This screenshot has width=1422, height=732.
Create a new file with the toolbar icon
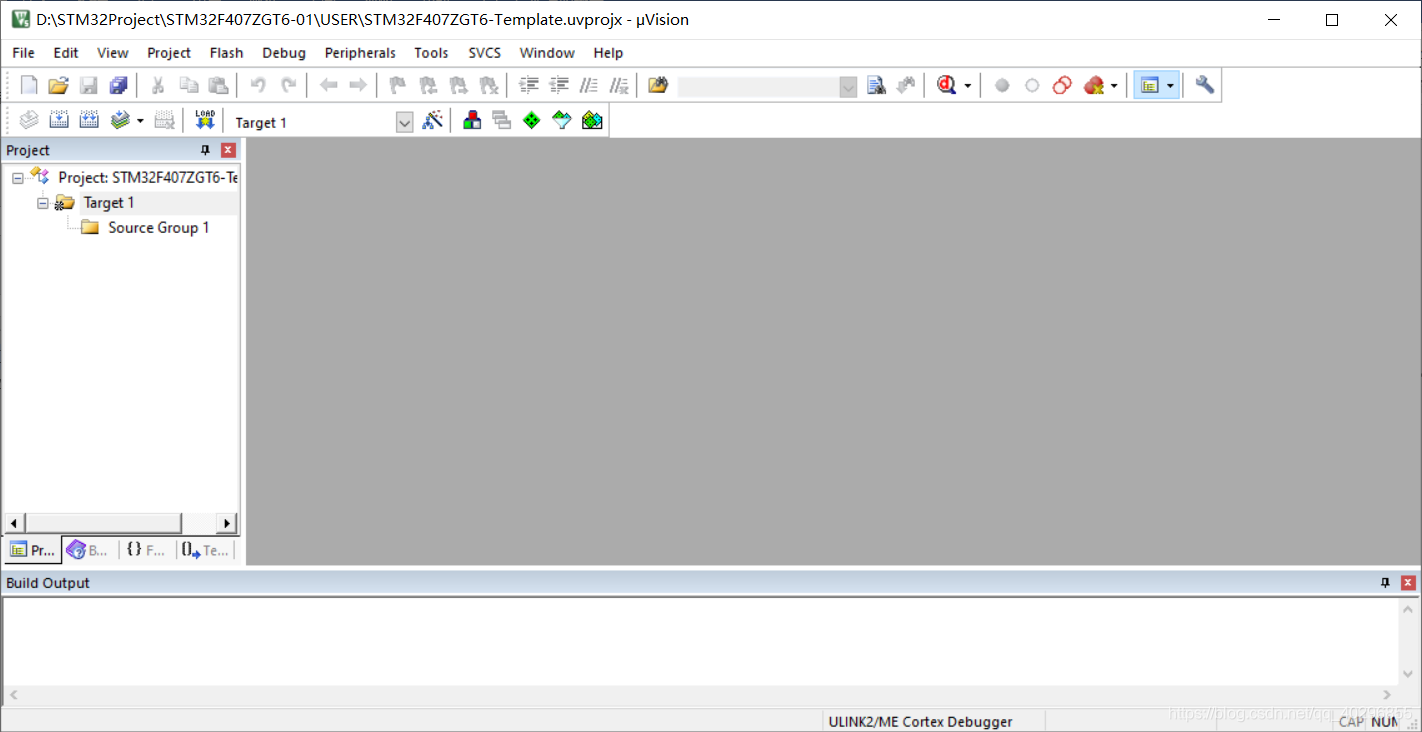click(29, 85)
